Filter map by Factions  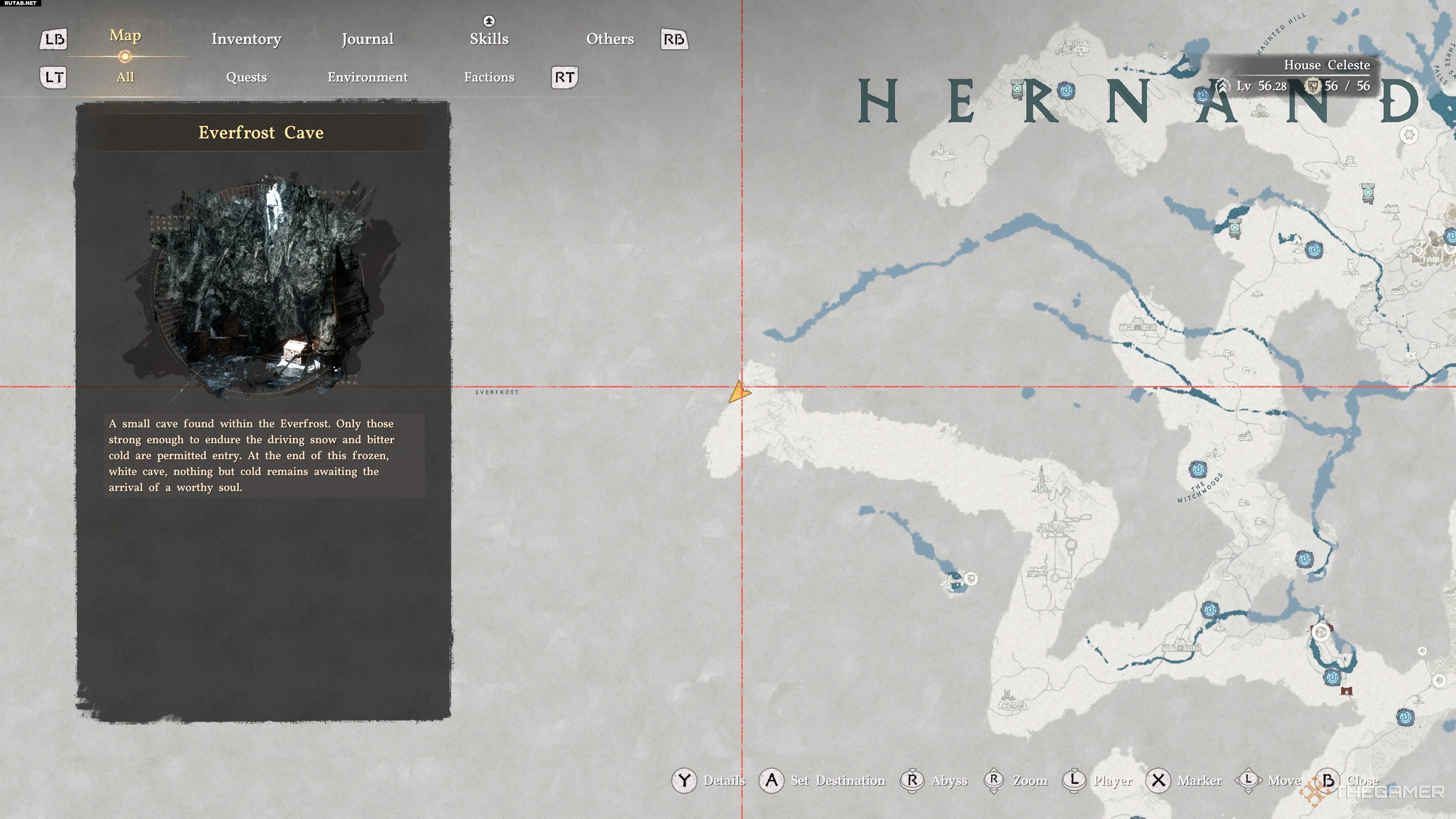click(489, 77)
